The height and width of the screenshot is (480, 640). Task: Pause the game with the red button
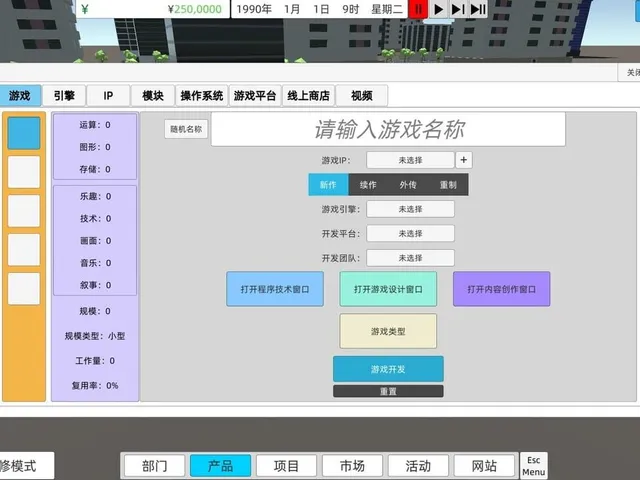coord(418,9)
